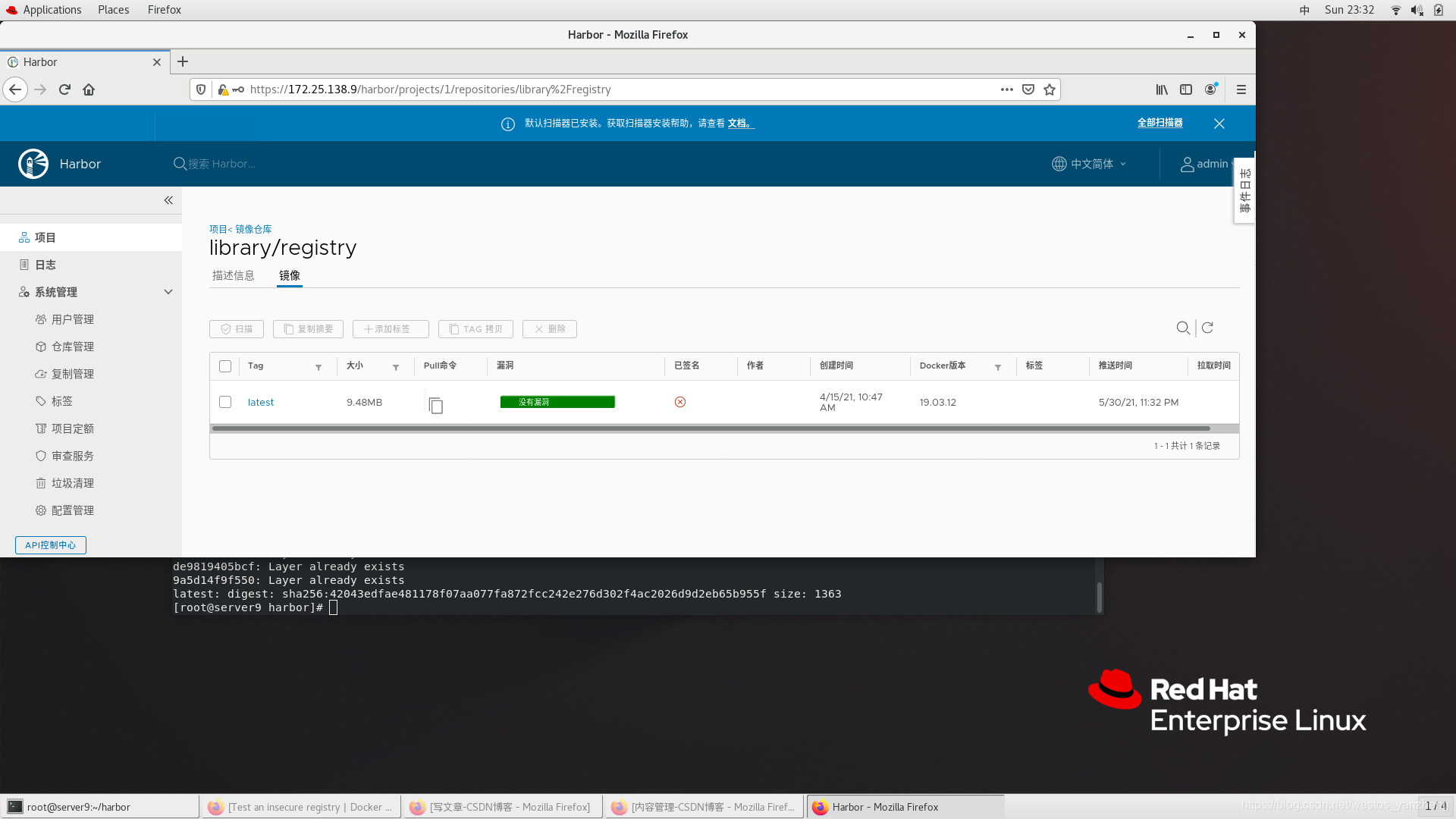This screenshot has width=1456, height=819.
Task: Open page actions three-dots menu
Action: tap(1007, 89)
